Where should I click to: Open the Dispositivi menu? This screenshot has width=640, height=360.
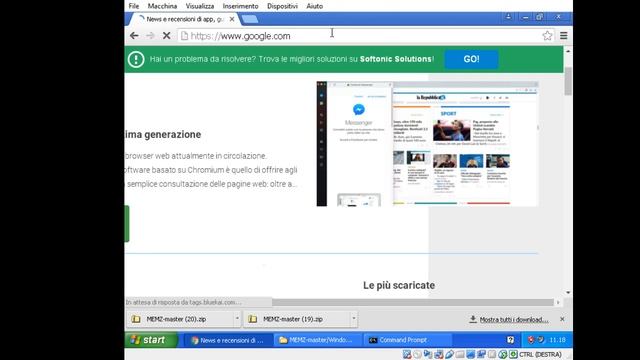click(282, 6)
